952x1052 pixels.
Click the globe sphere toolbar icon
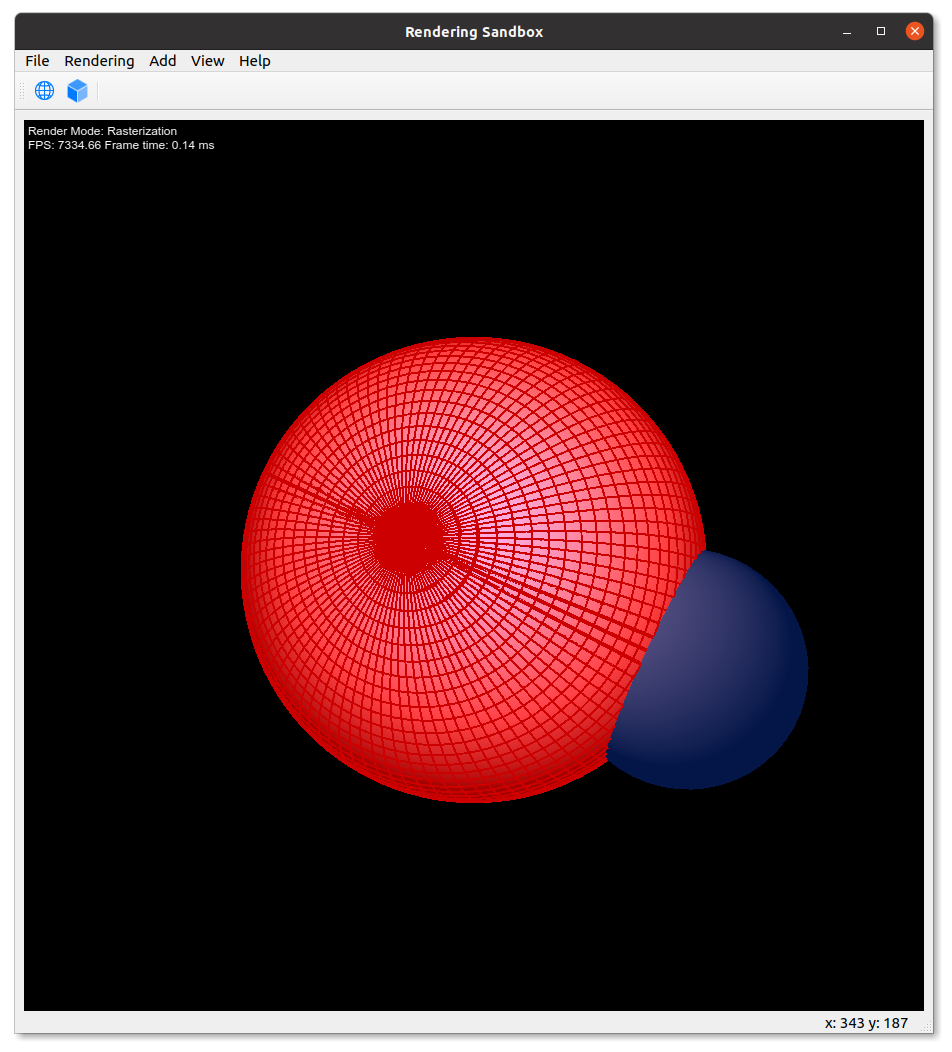tap(44, 91)
